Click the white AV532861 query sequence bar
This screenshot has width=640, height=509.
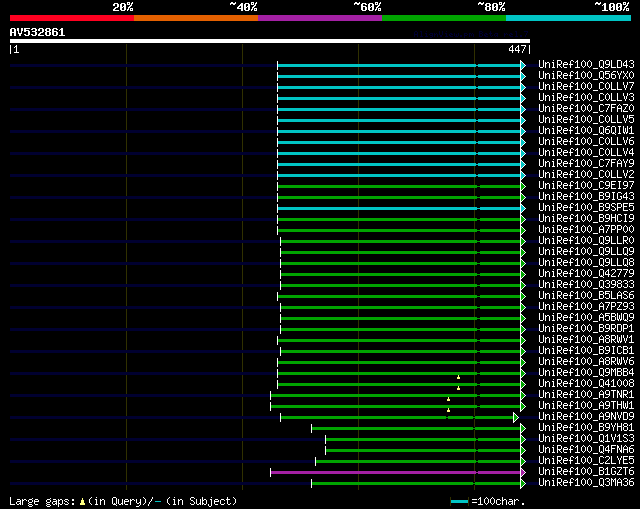tap(270, 41)
